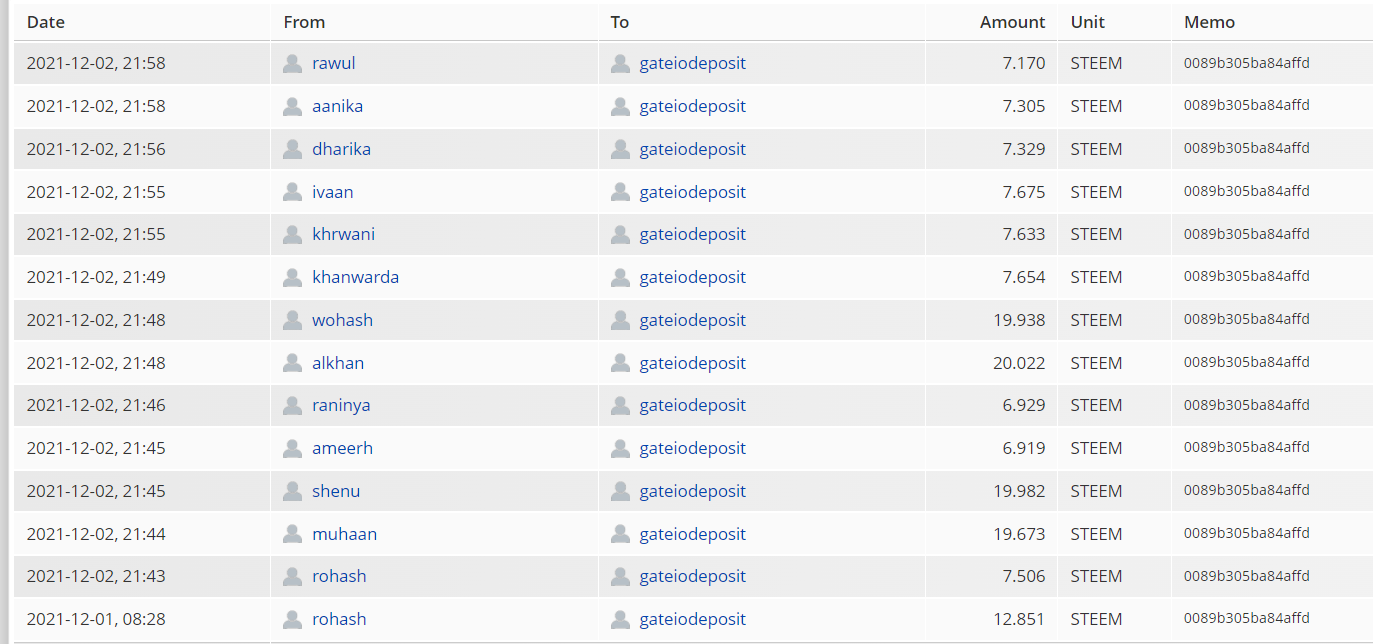Open the alkhan account link
The height and width of the screenshot is (644, 1373).
[338, 363]
